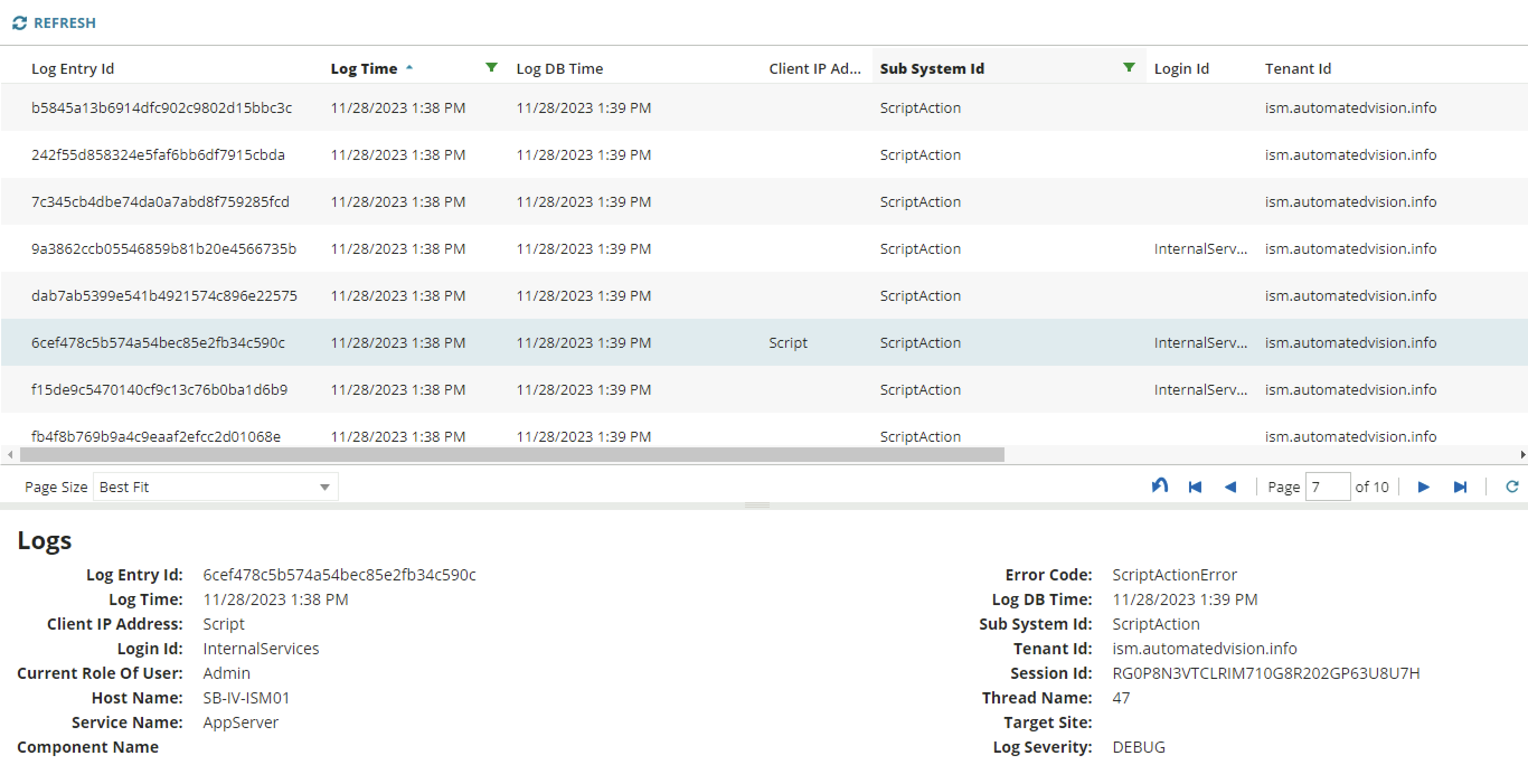Click the Service Name value AppServer
1528x784 pixels.
coord(240,722)
